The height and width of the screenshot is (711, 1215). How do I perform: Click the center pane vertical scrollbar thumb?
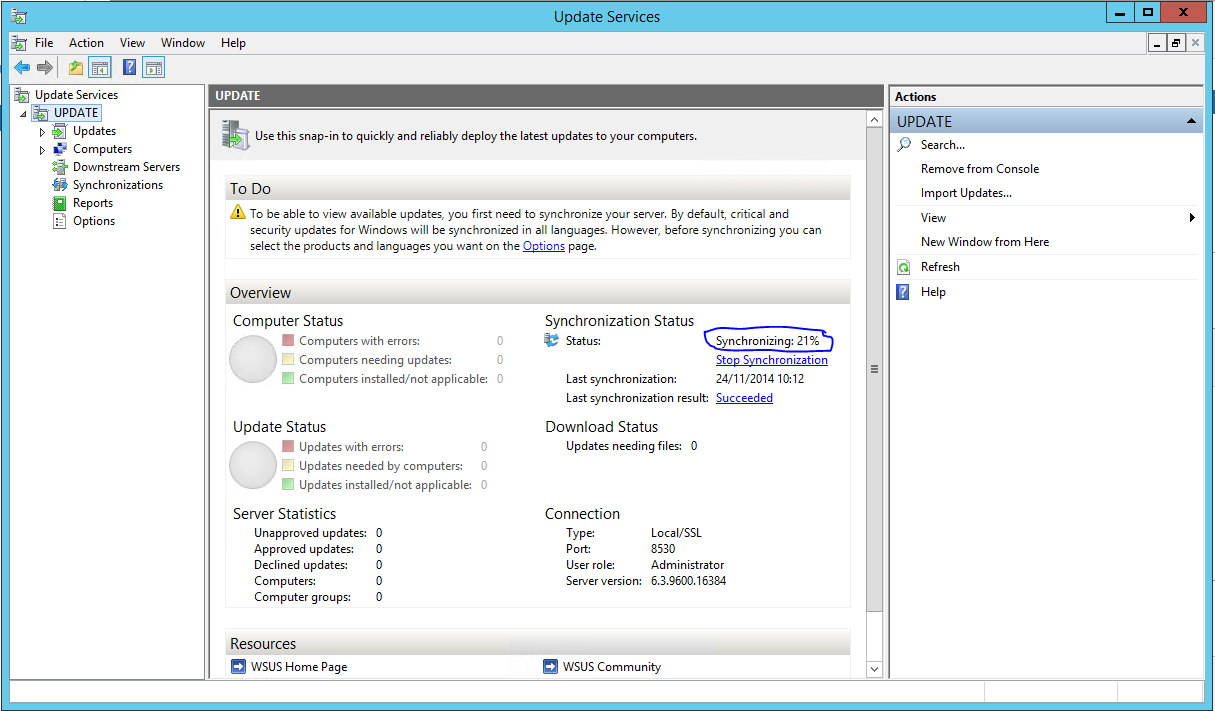click(x=874, y=369)
